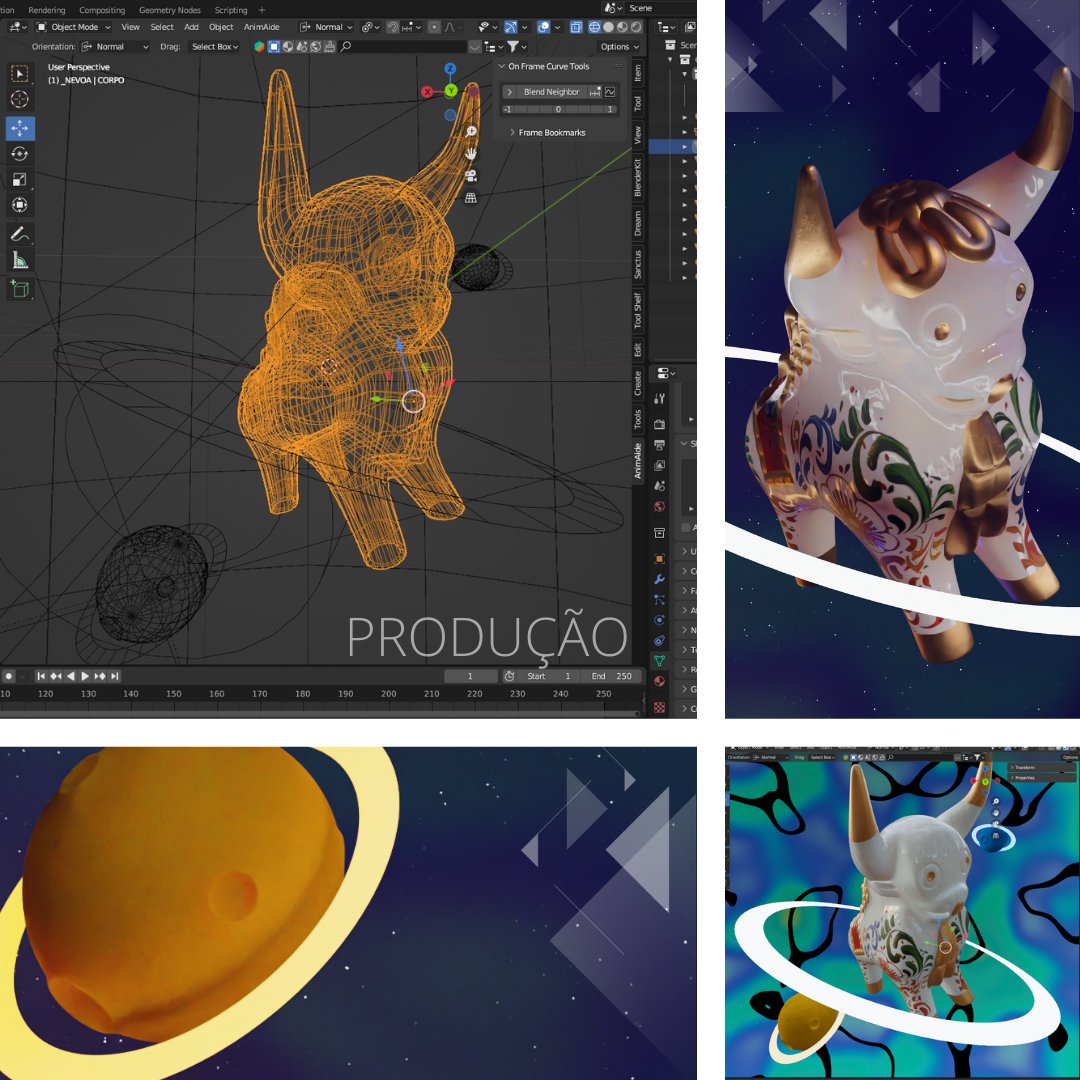The height and width of the screenshot is (1080, 1080).
Task: Expand the Blend Neighbor tool arrow
Action: coord(510,92)
